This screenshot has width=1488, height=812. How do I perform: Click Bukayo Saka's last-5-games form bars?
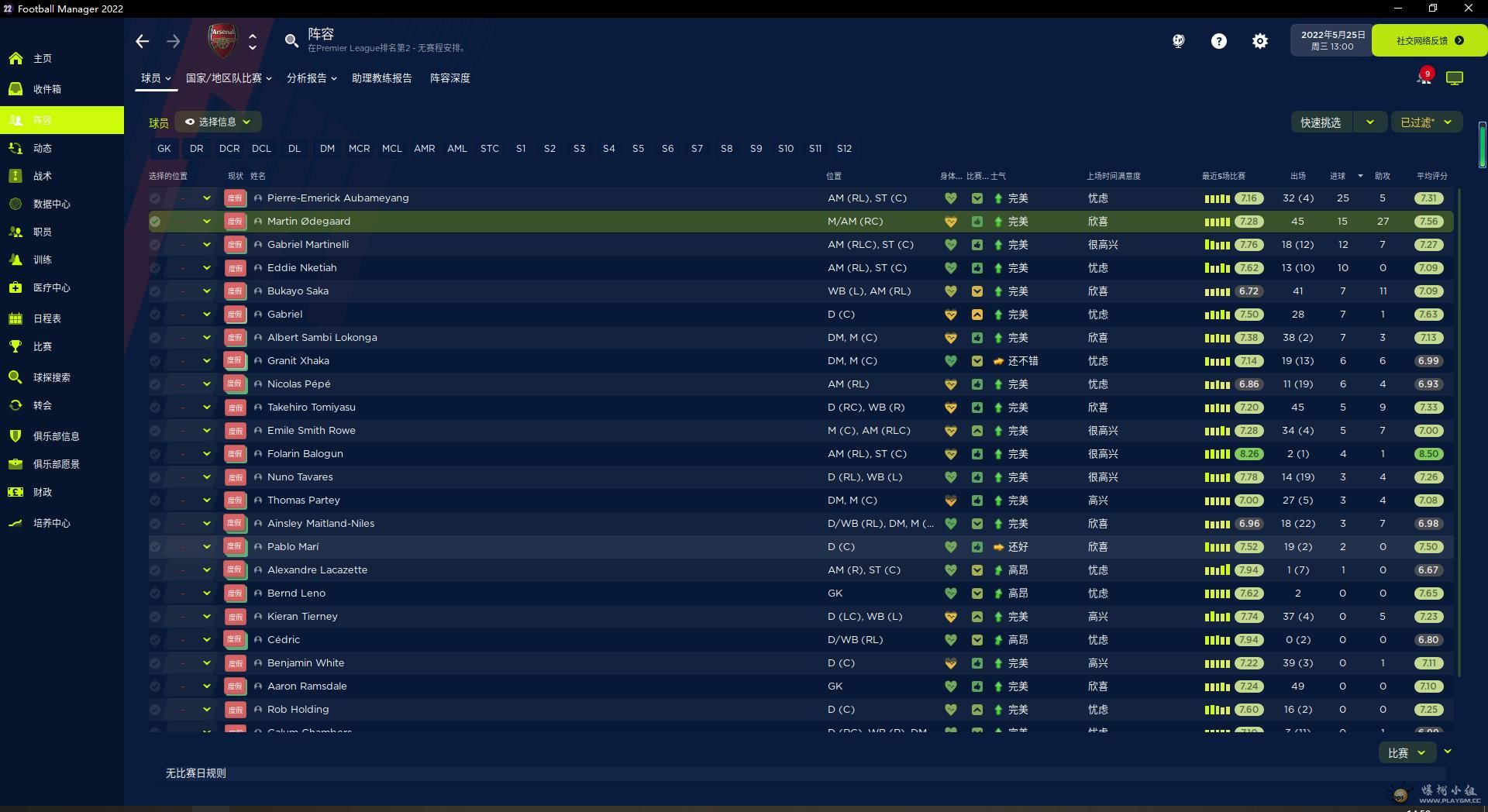(1217, 291)
